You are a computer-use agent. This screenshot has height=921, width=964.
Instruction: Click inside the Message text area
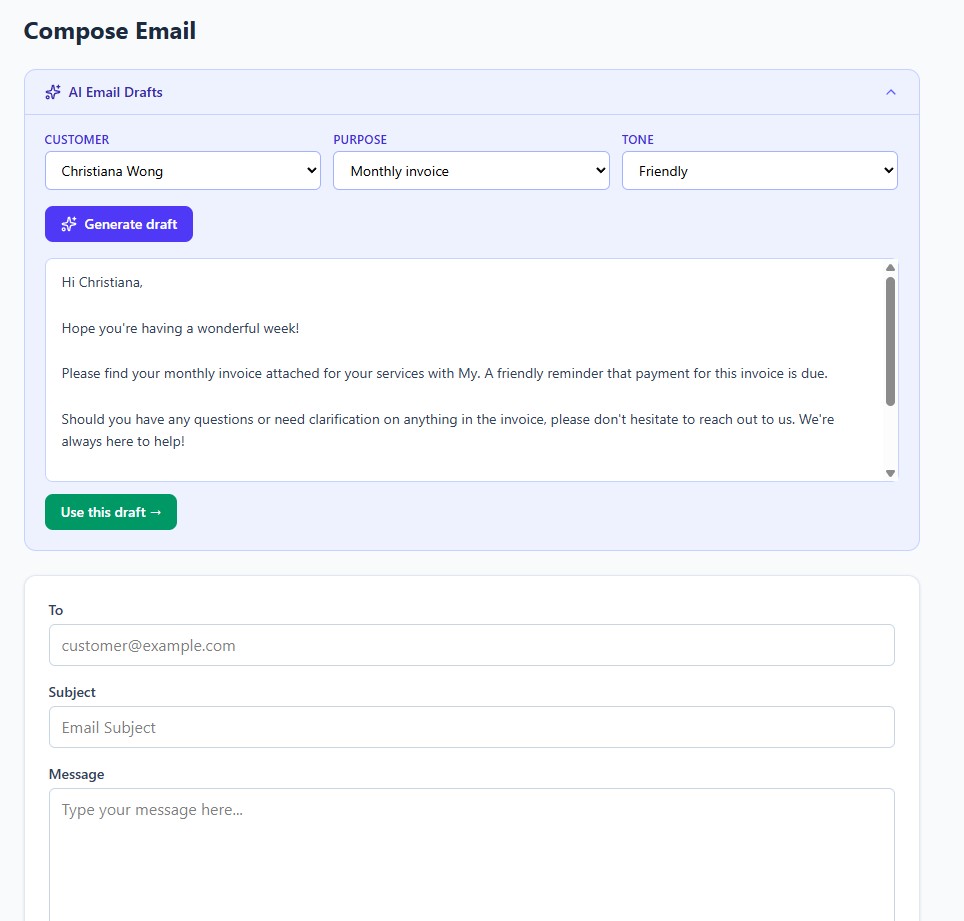coord(471,850)
